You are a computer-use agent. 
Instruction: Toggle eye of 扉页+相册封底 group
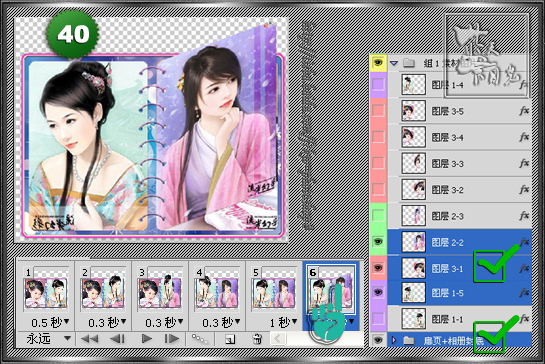point(378,340)
